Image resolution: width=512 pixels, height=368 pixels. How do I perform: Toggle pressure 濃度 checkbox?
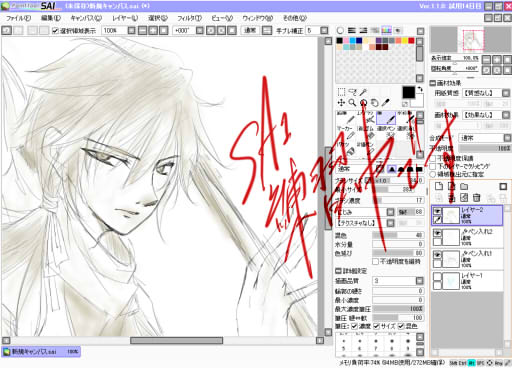(x=354, y=326)
